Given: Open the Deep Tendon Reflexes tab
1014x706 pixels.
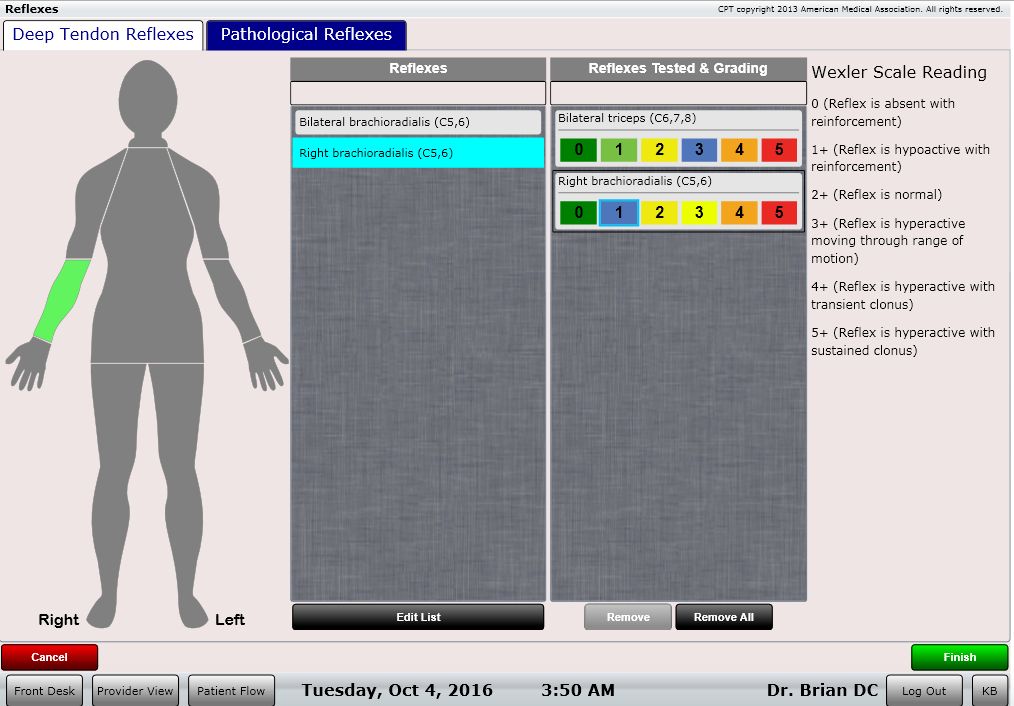Looking at the screenshot, I should (x=103, y=35).
